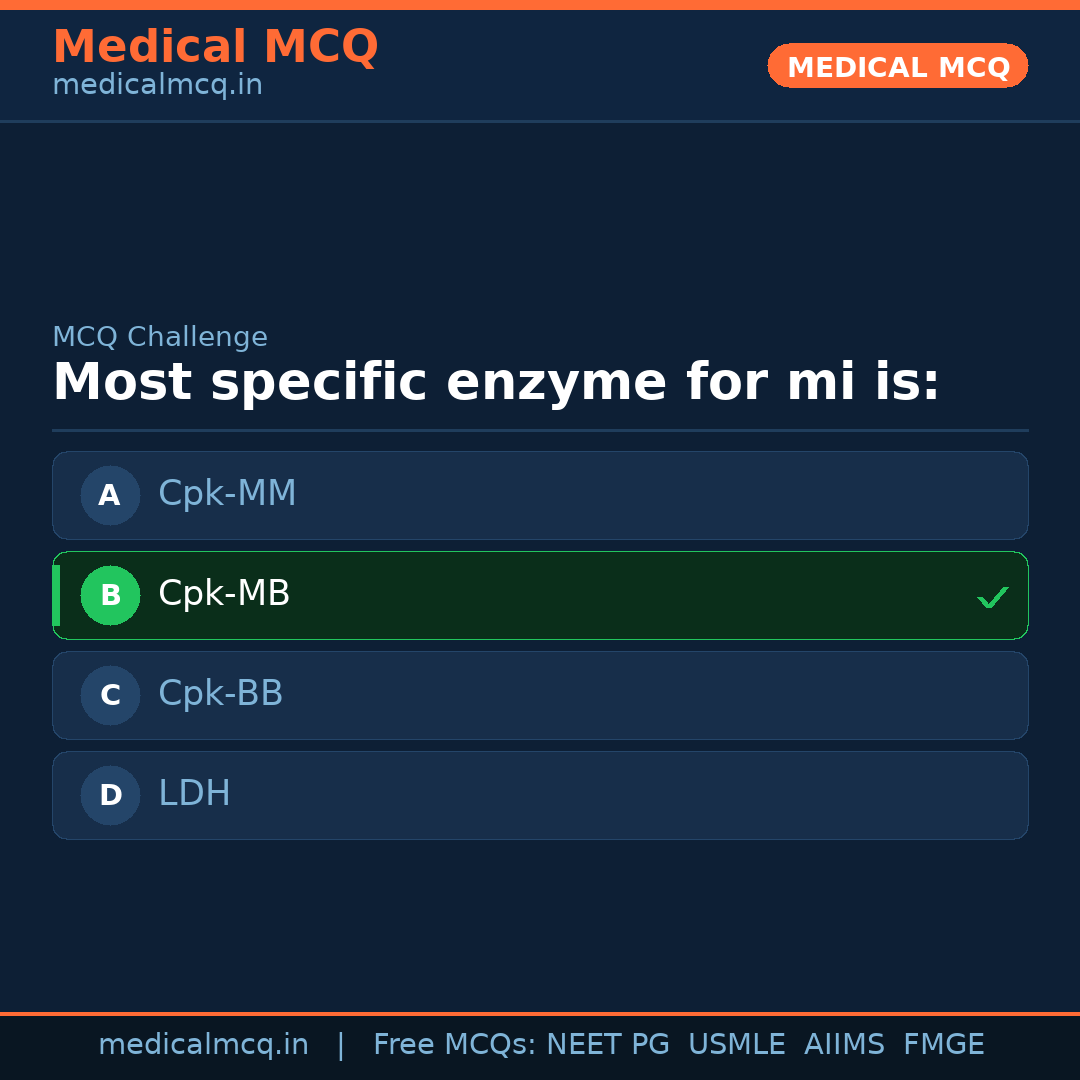Select answer option LDH

tap(540, 795)
